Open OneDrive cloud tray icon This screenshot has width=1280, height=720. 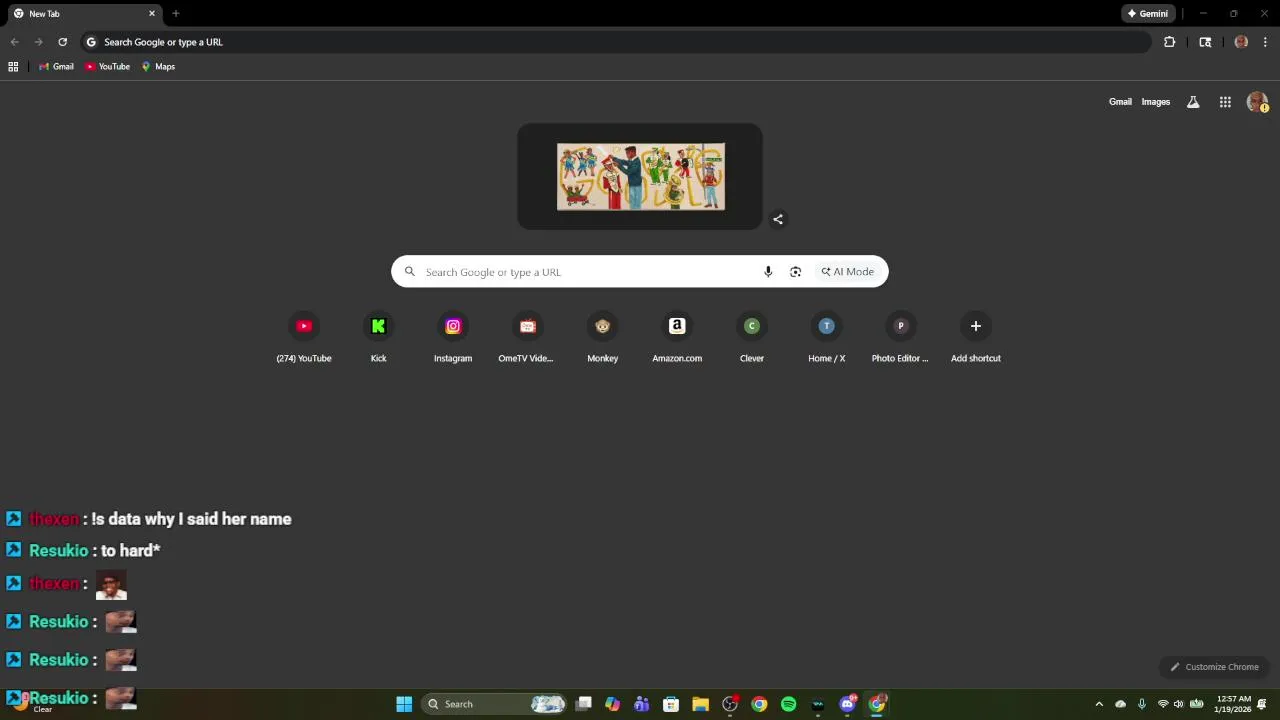pos(1120,704)
